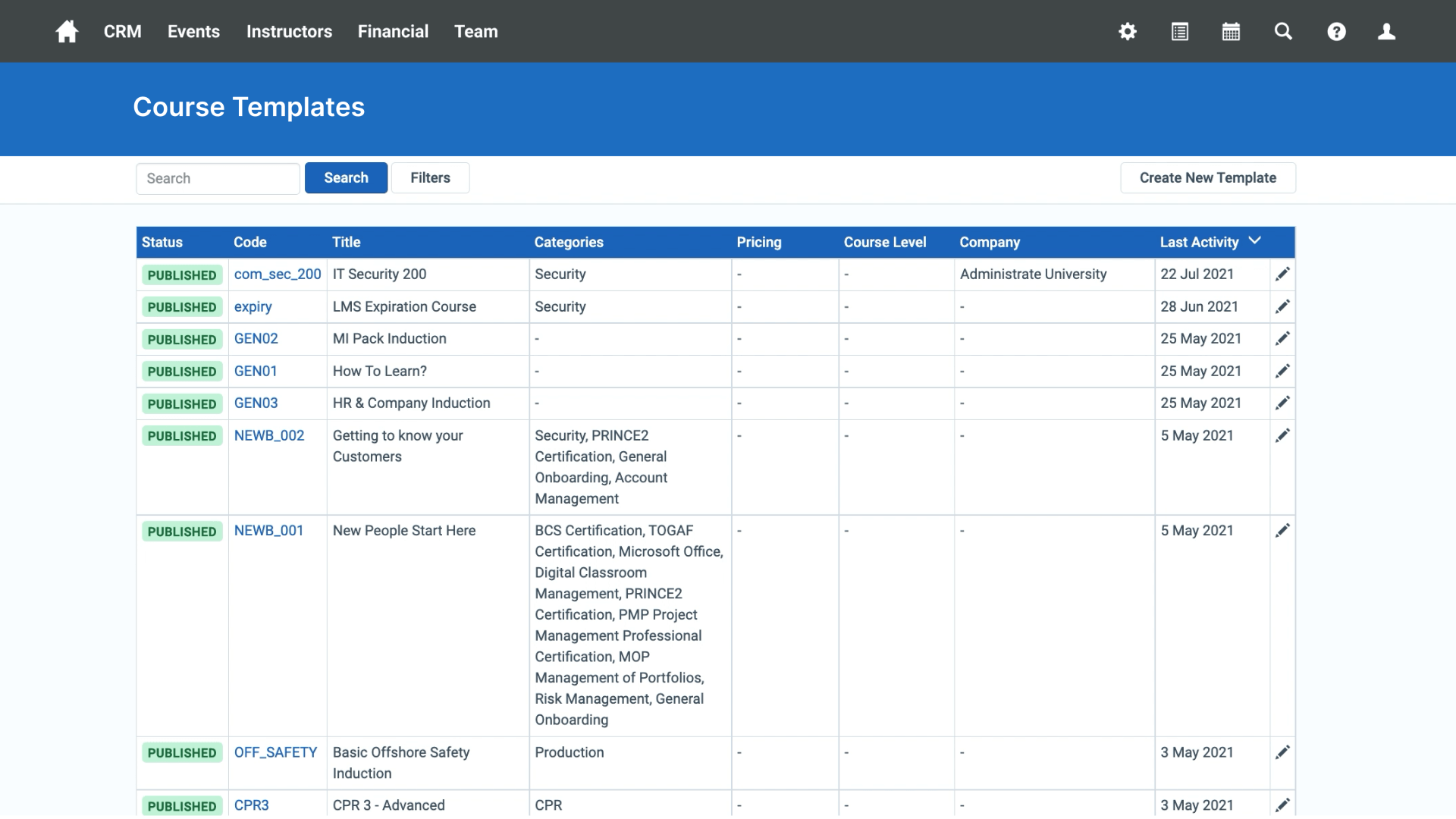Open the settings gear icon

click(x=1128, y=31)
